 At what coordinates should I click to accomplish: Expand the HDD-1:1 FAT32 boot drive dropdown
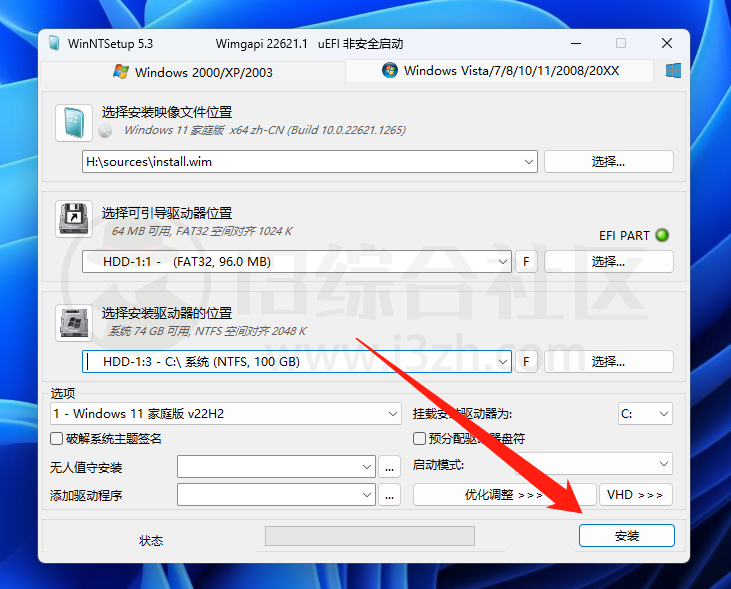[503, 262]
